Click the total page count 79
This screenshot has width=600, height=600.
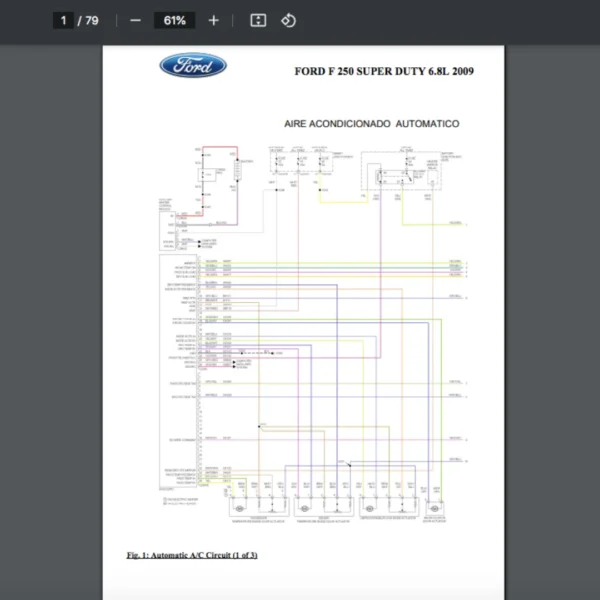point(92,20)
